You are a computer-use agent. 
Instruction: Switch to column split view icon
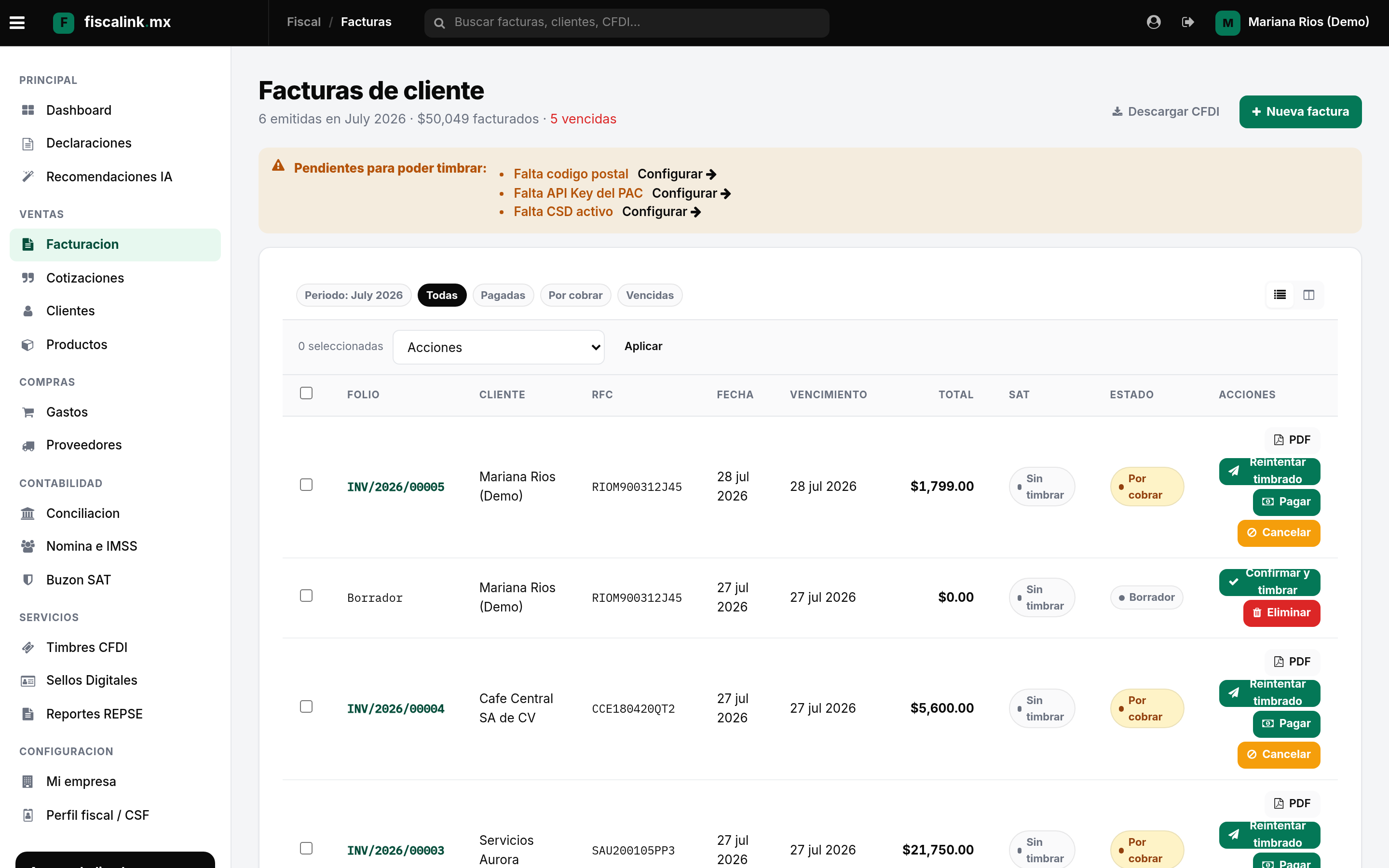click(x=1308, y=295)
